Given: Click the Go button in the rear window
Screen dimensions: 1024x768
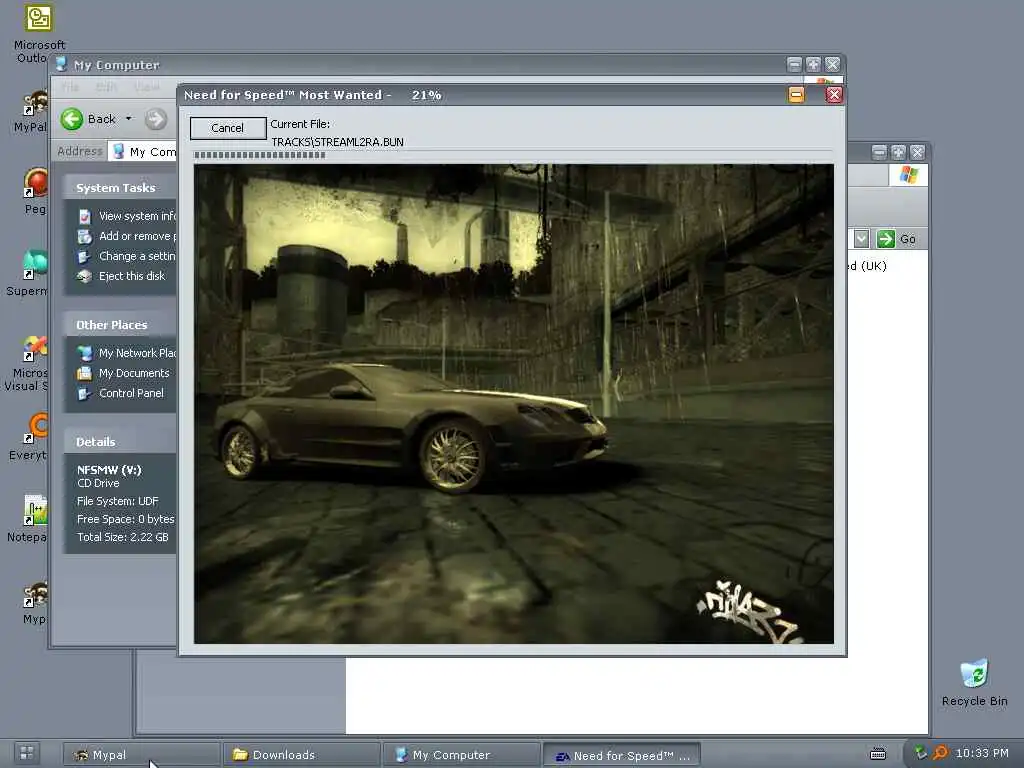Looking at the screenshot, I should 896,239.
